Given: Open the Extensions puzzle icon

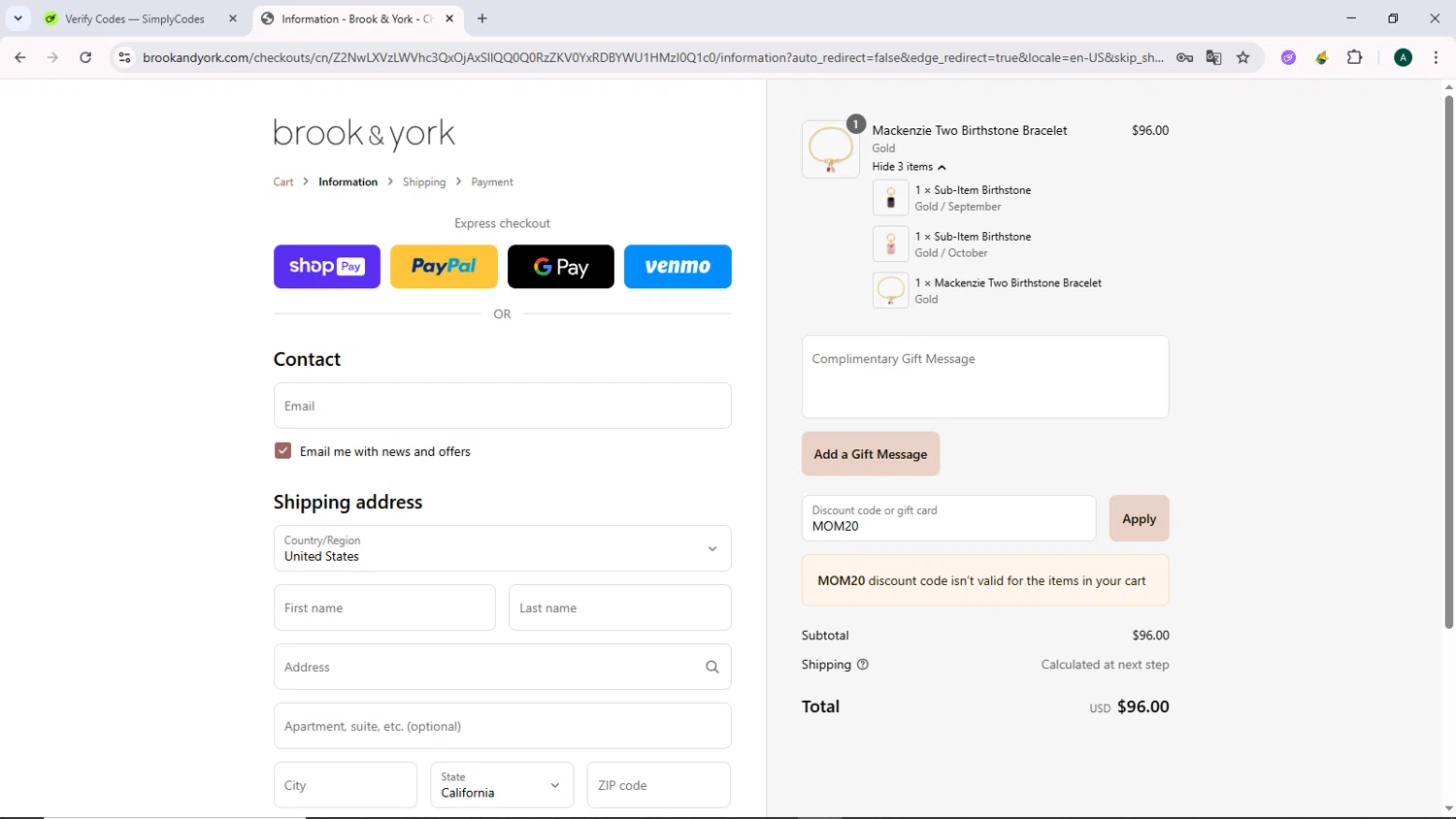Looking at the screenshot, I should pyautogui.click(x=1354, y=57).
